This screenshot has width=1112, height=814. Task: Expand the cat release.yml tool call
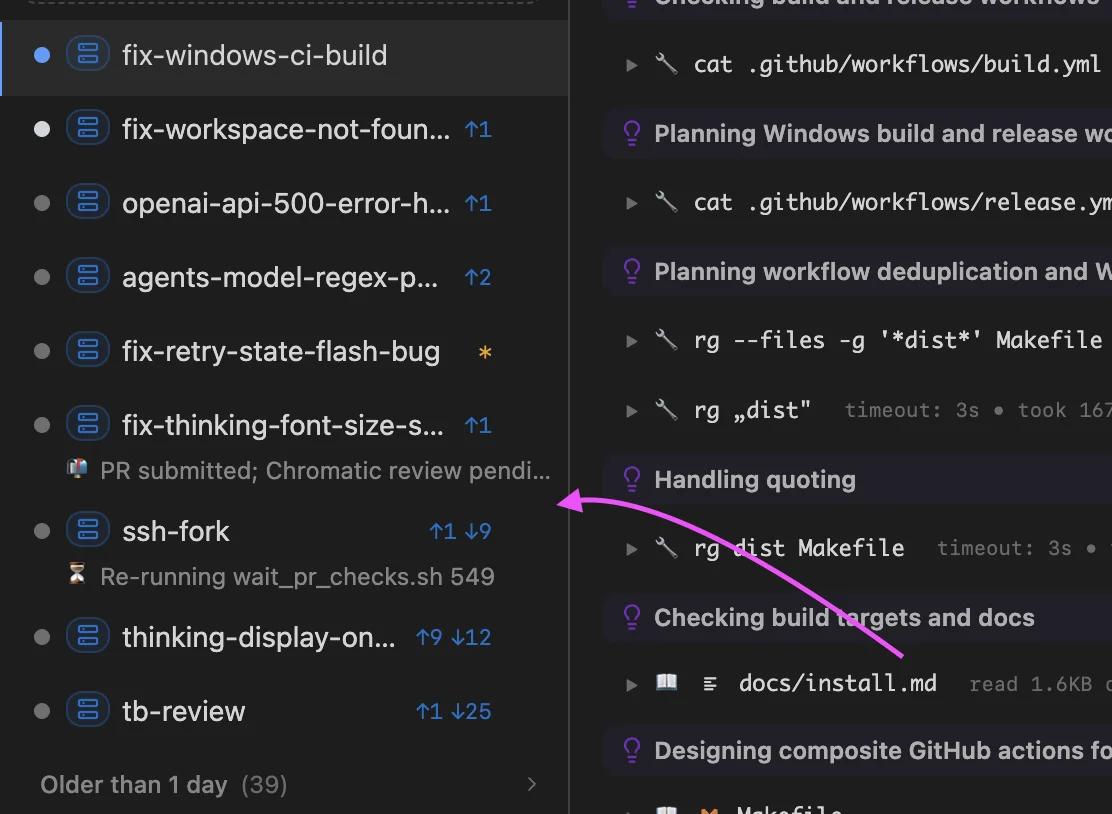pyautogui.click(x=632, y=203)
